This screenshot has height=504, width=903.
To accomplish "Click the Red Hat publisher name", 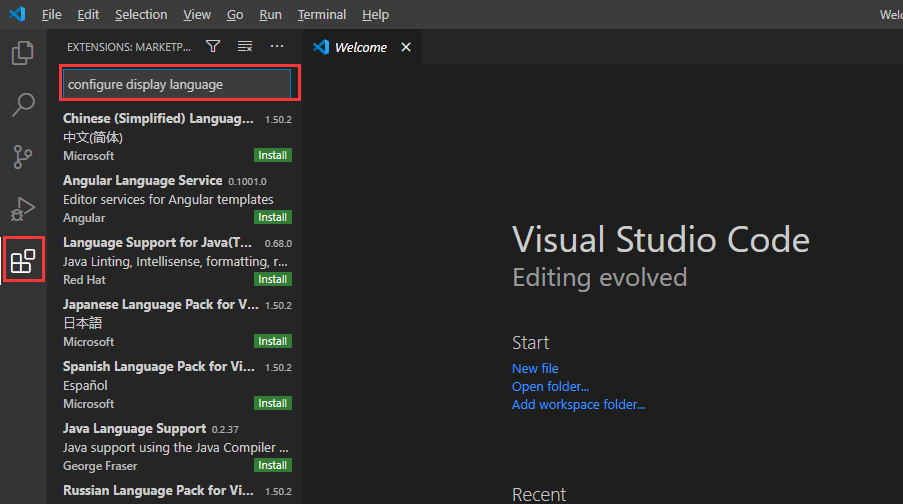I will [84, 280].
